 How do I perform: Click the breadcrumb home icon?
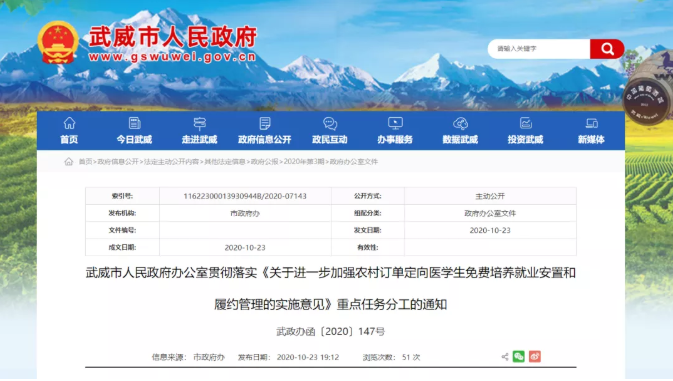69,162
